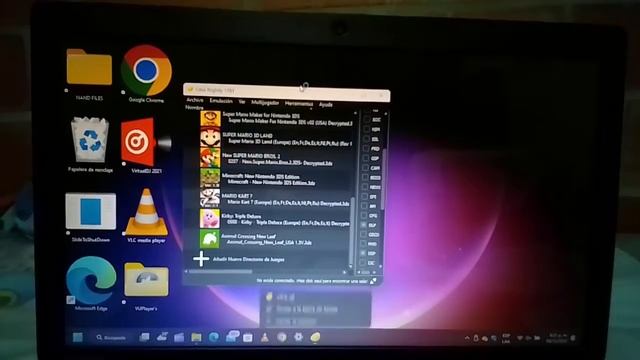The height and width of the screenshot is (360, 640).
Task: Toggle the CFG checkbox in side panel
Action: [x=364, y=216]
